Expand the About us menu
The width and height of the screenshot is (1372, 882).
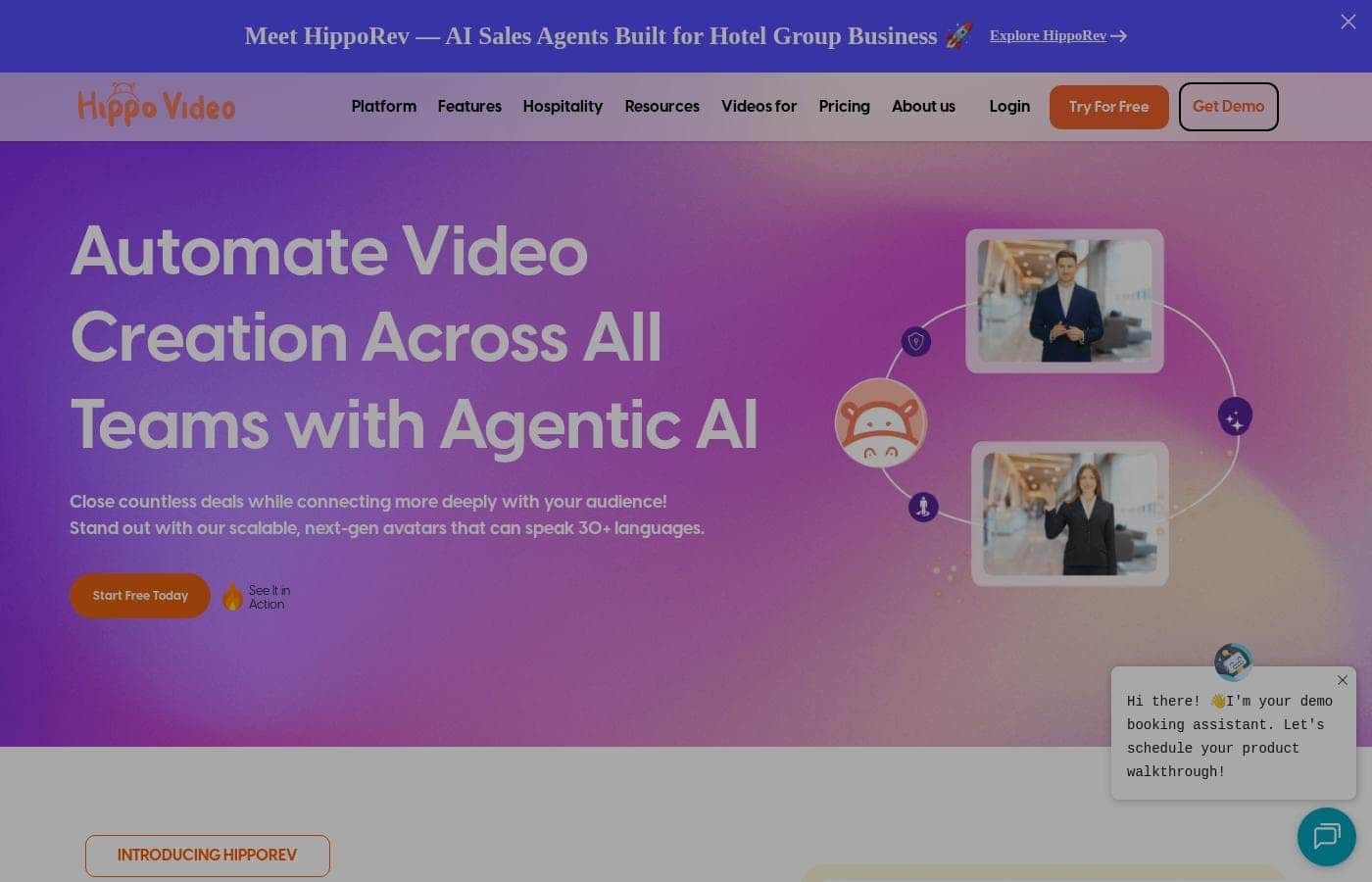[923, 106]
